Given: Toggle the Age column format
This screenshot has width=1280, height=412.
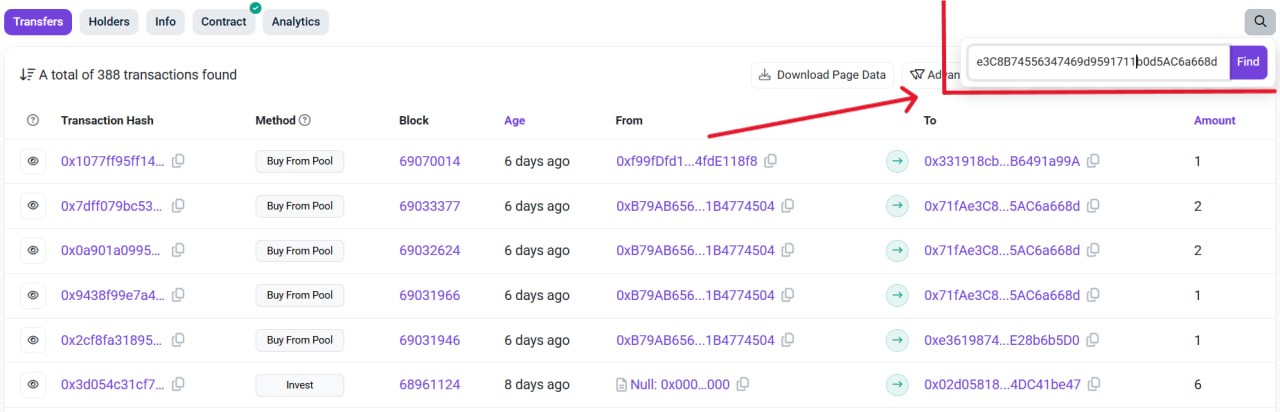Looking at the screenshot, I should coord(515,120).
